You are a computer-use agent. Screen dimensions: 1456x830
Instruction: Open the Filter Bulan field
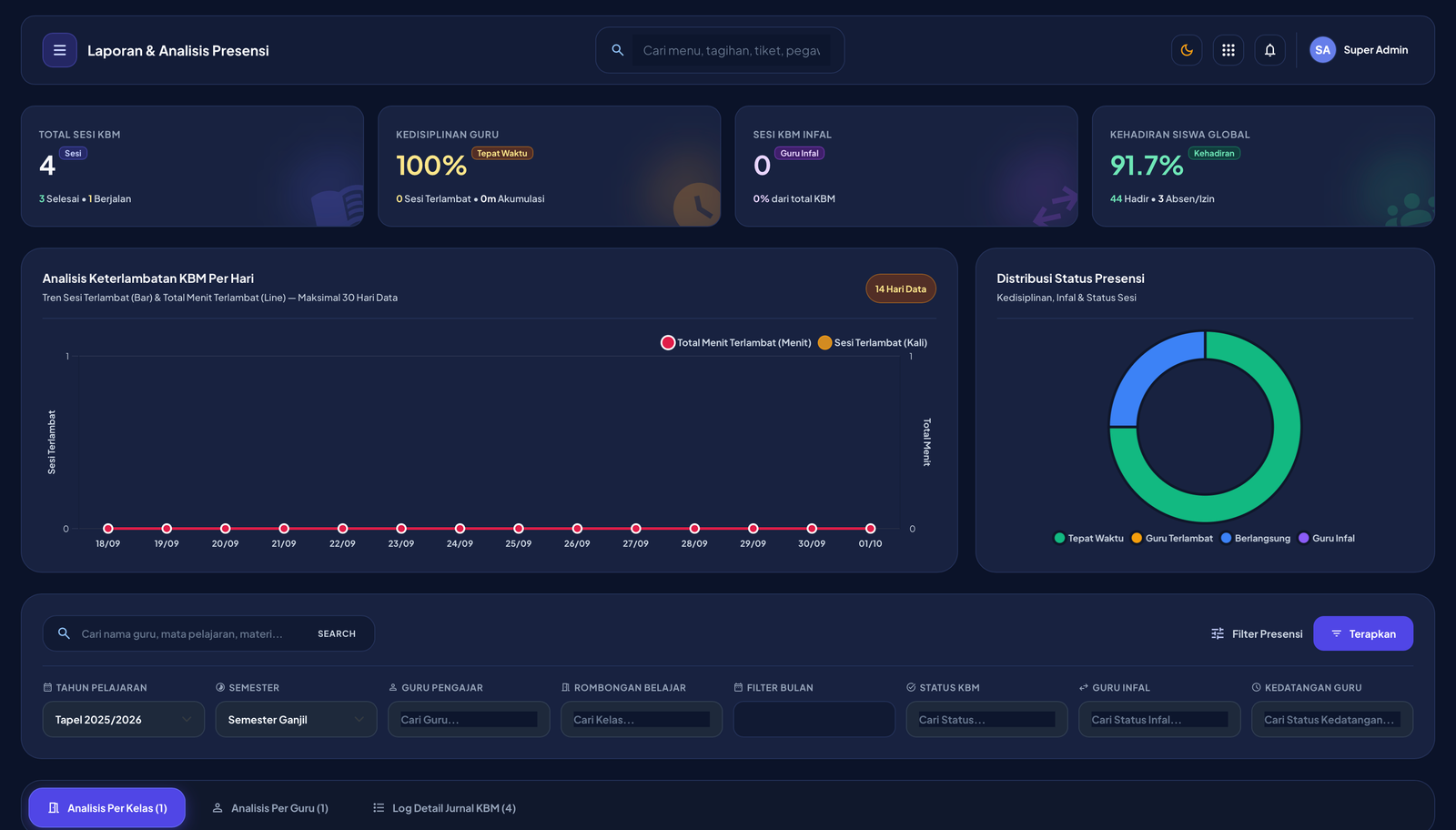click(x=814, y=719)
